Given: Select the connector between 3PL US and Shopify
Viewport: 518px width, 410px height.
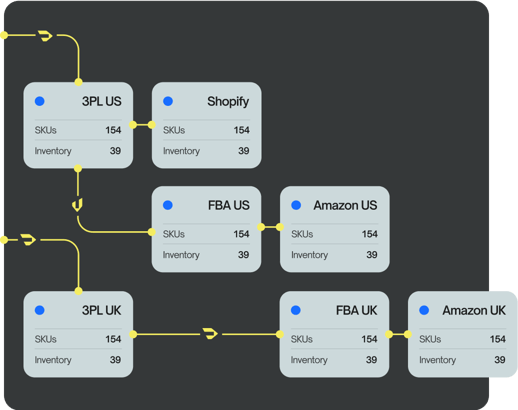Looking at the screenshot, I should pyautogui.click(x=142, y=125).
